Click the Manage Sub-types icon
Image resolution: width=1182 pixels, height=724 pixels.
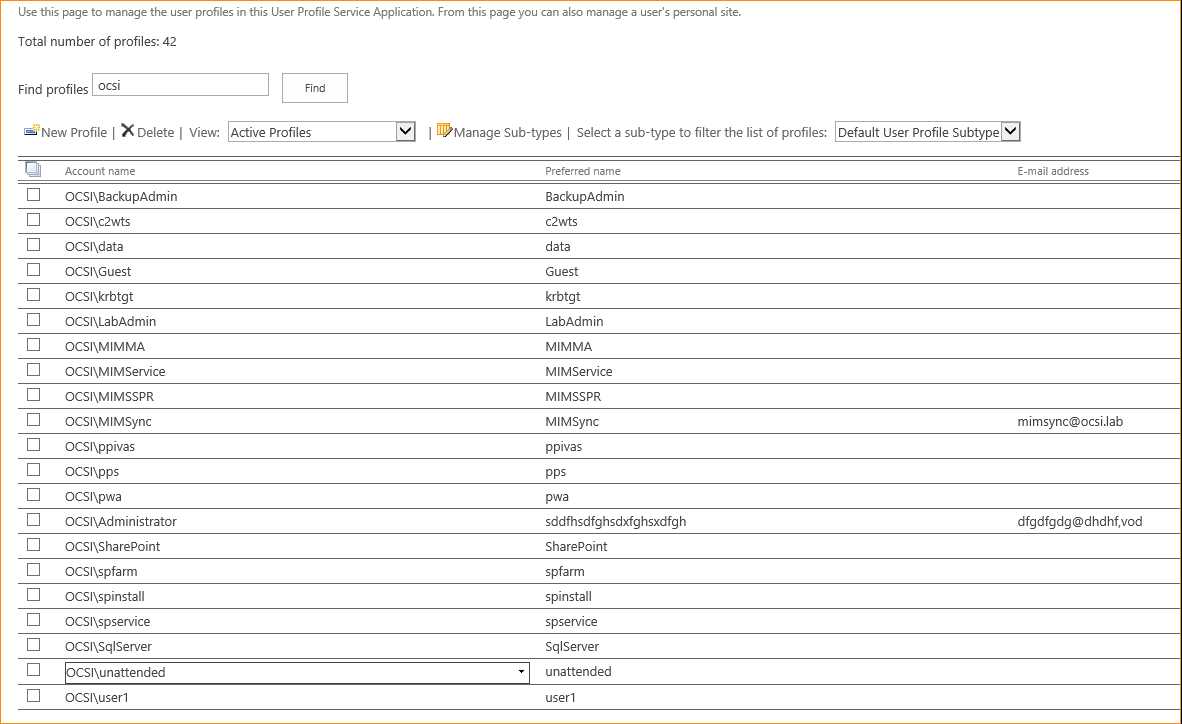coord(444,130)
